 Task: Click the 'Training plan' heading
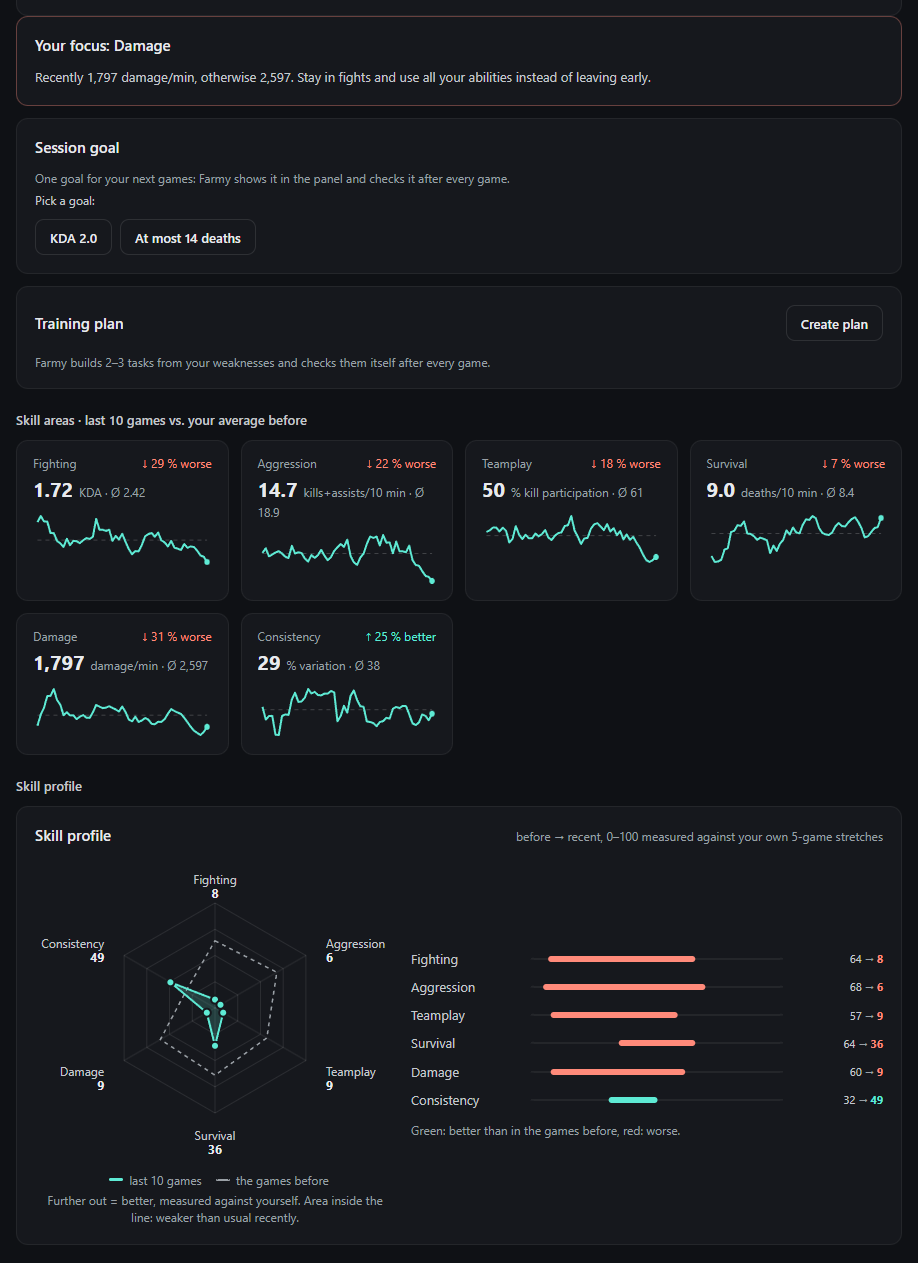[x=79, y=324]
